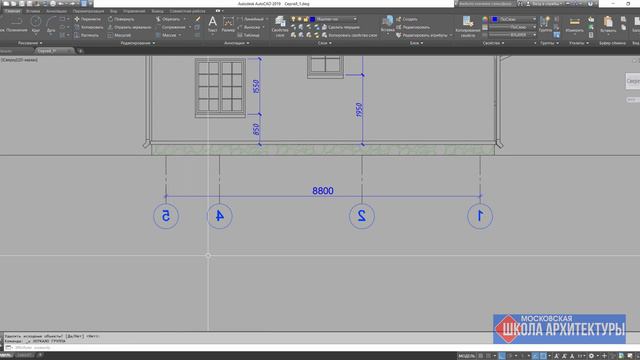Open the Group (Группа) tool
The image size is (640, 360).
545,24
